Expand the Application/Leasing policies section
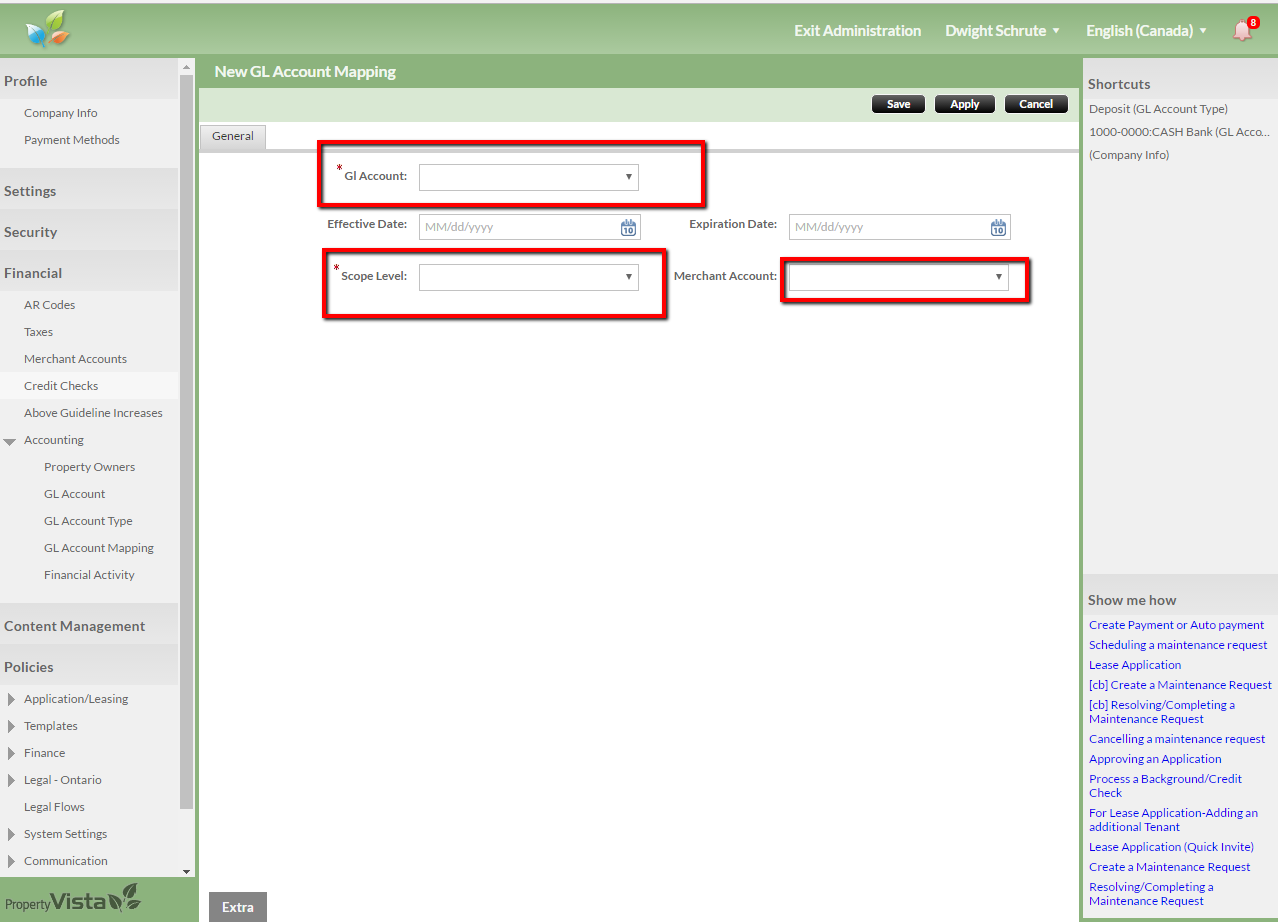 point(11,699)
